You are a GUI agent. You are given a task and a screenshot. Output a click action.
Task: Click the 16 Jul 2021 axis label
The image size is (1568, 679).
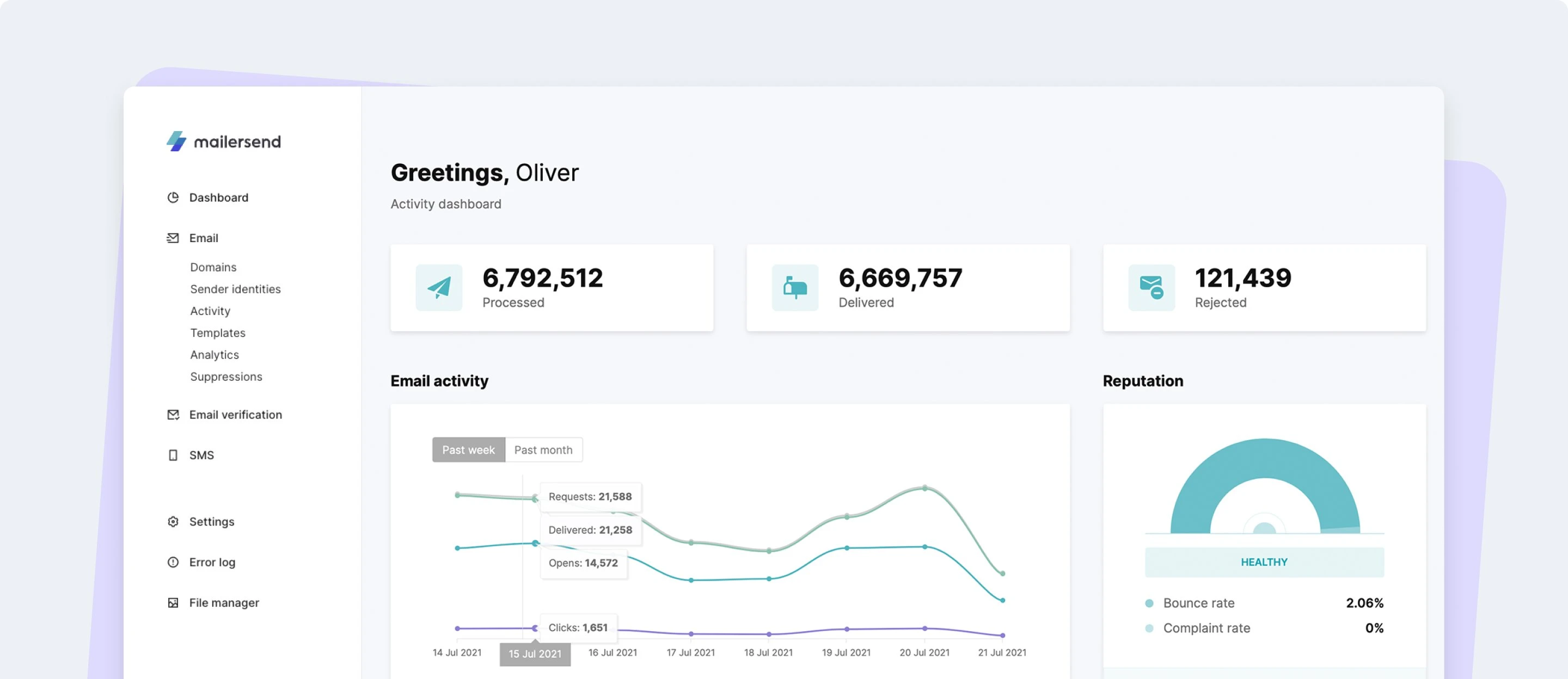pos(612,652)
